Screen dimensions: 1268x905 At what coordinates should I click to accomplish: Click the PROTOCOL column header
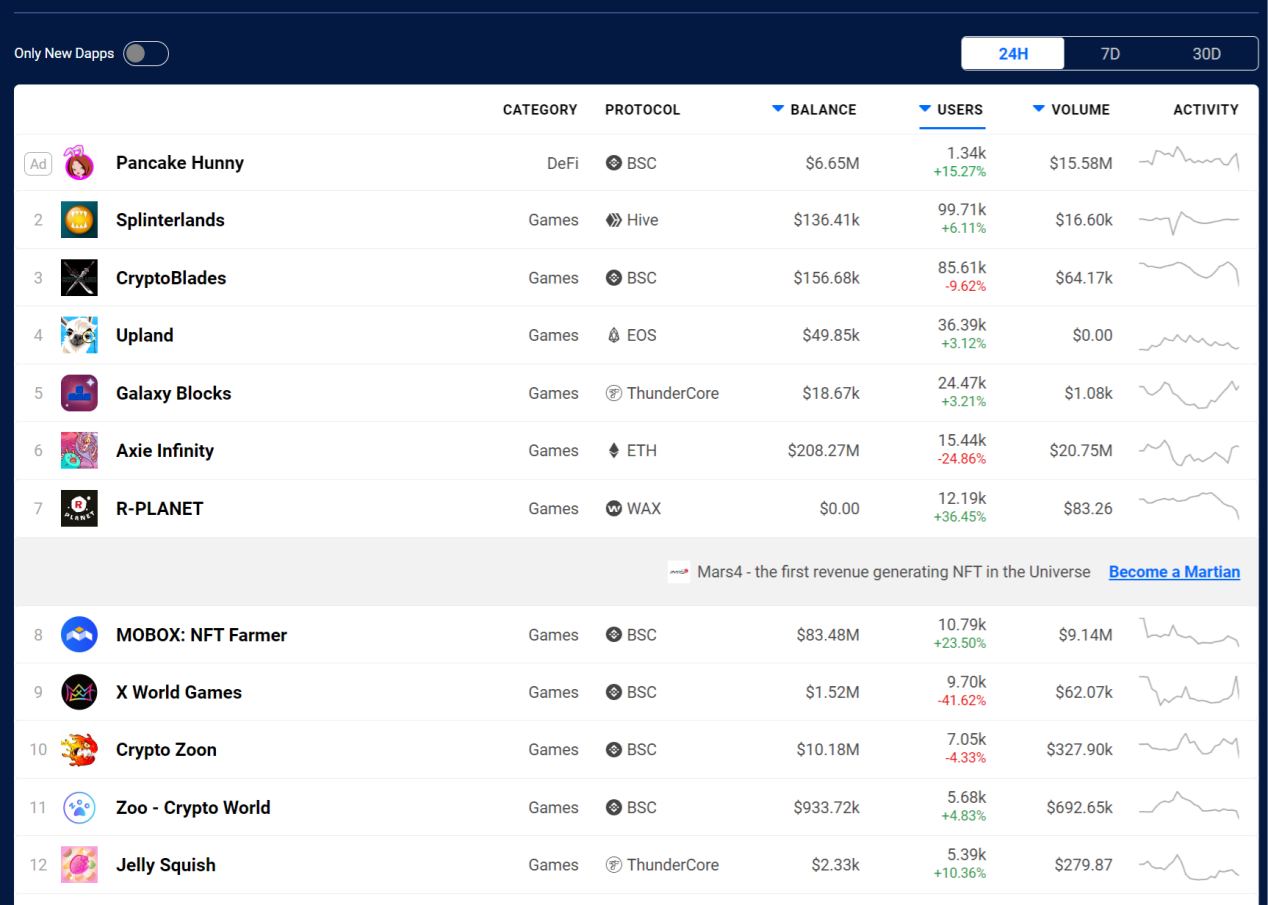pyautogui.click(x=642, y=110)
